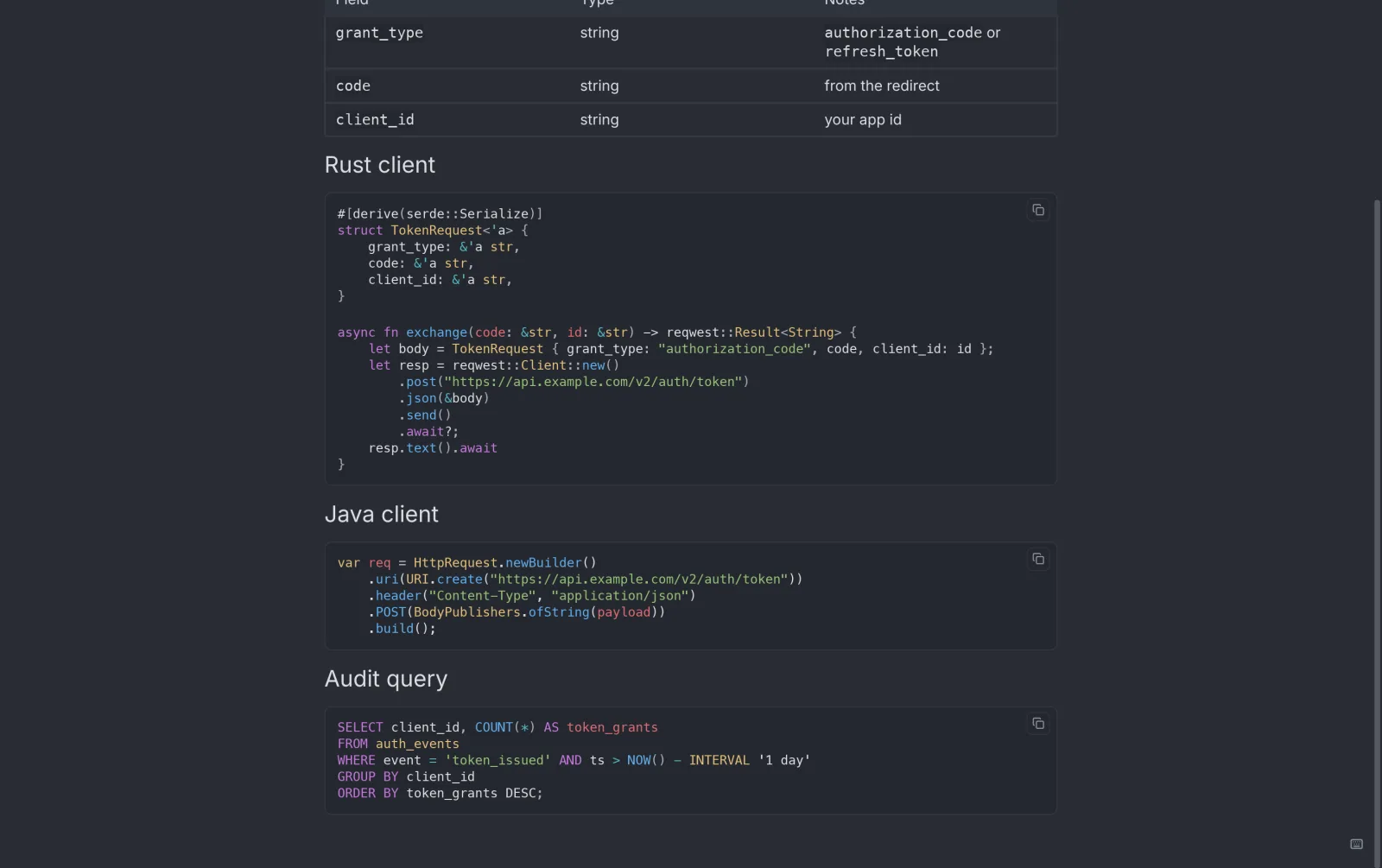Click the '.header("Content-Type"' line
Screen dimensions: 1382x868
point(532,596)
